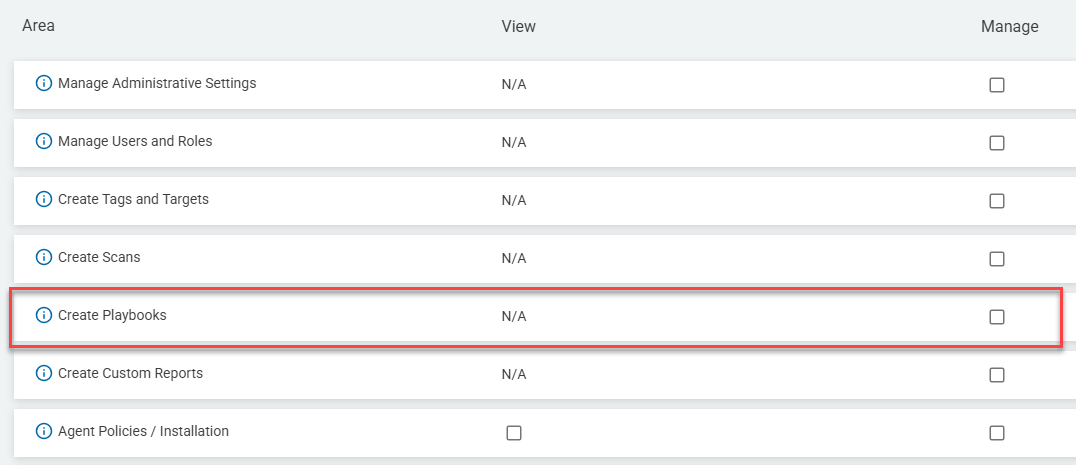Screen dimensions: 1076x465
Task: Show info for Create Custom Reports
Action: click(43, 374)
